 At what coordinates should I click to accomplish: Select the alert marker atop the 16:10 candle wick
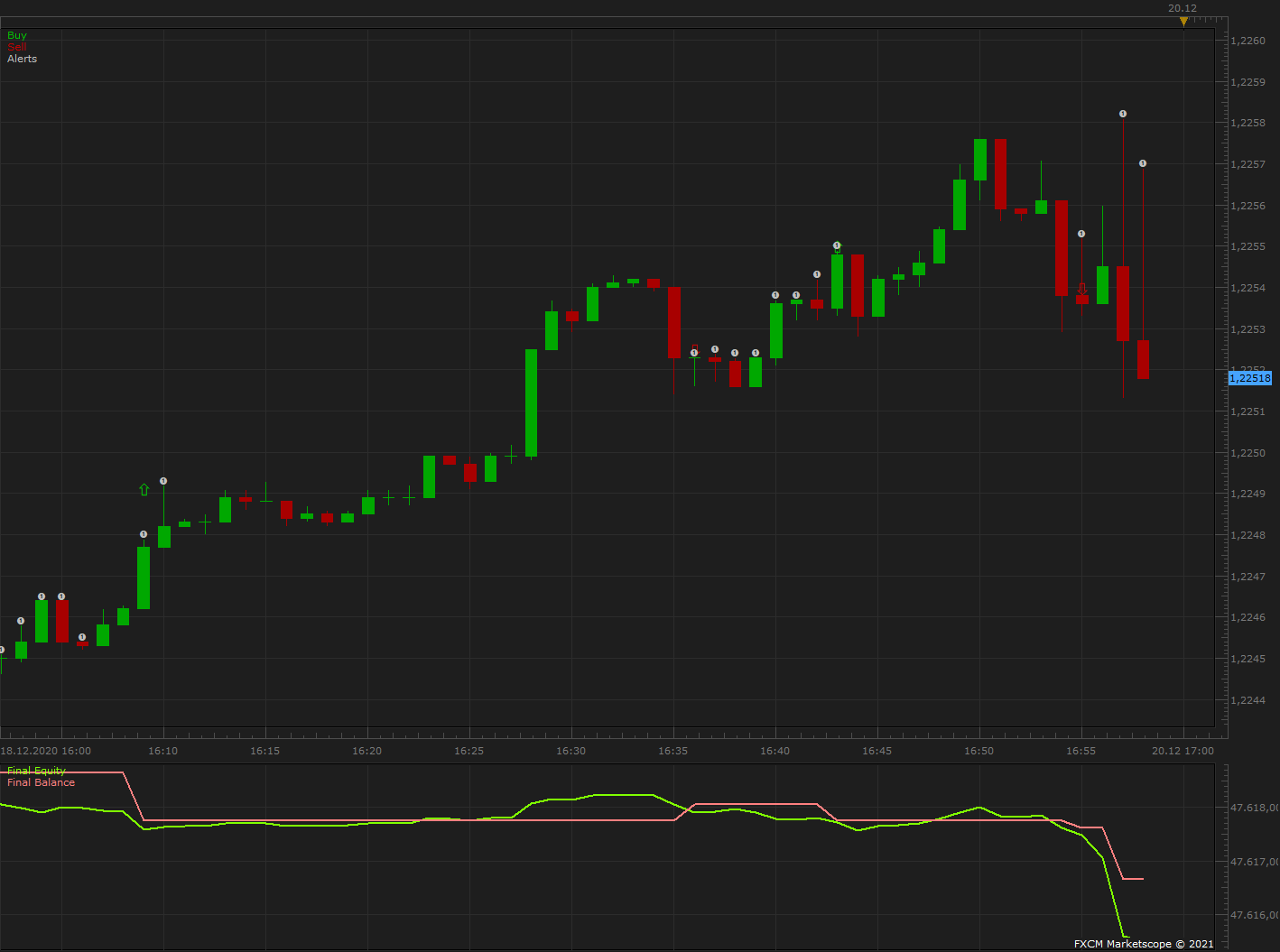[x=163, y=481]
